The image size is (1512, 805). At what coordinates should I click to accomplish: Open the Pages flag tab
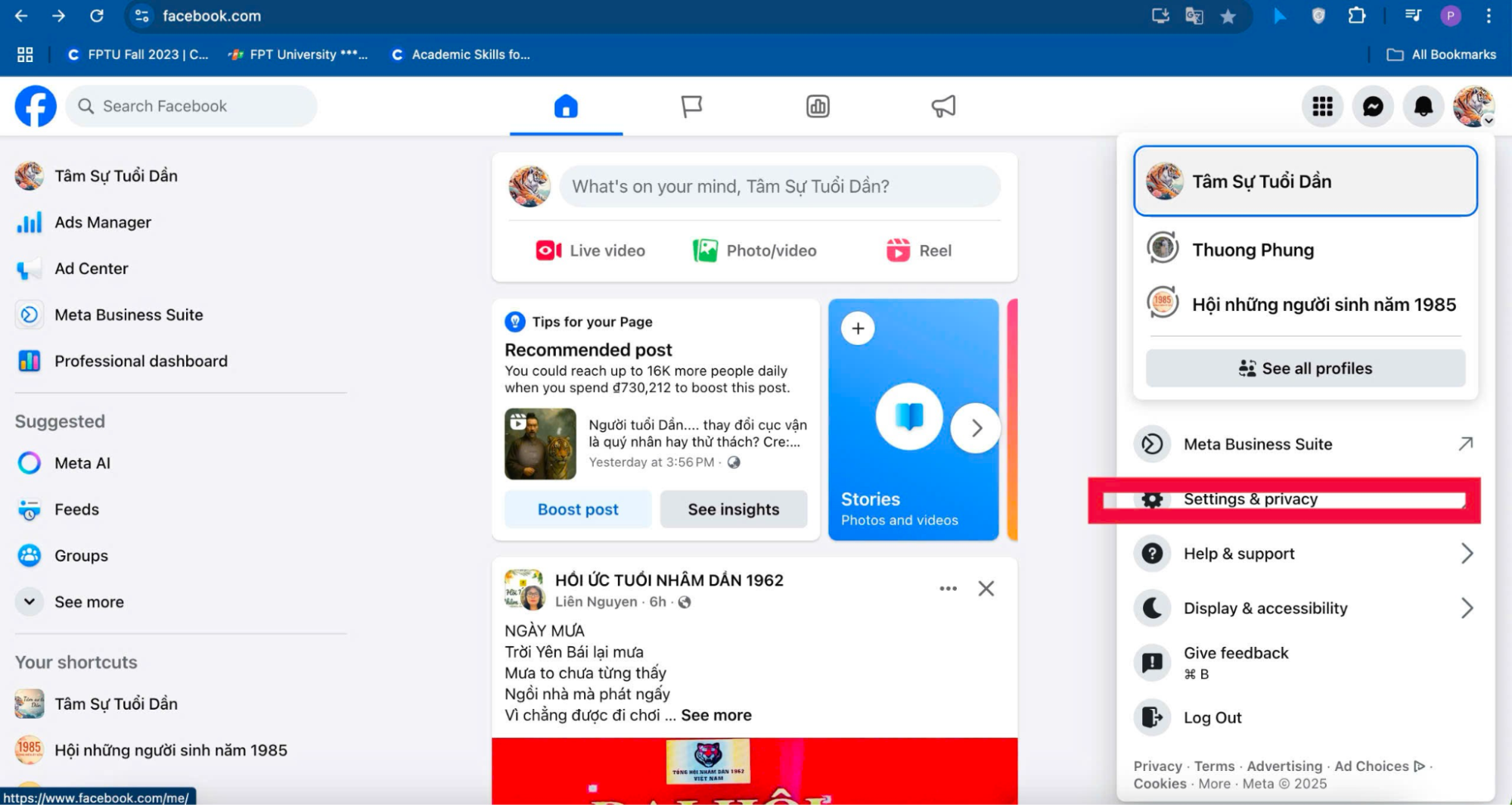coord(691,106)
